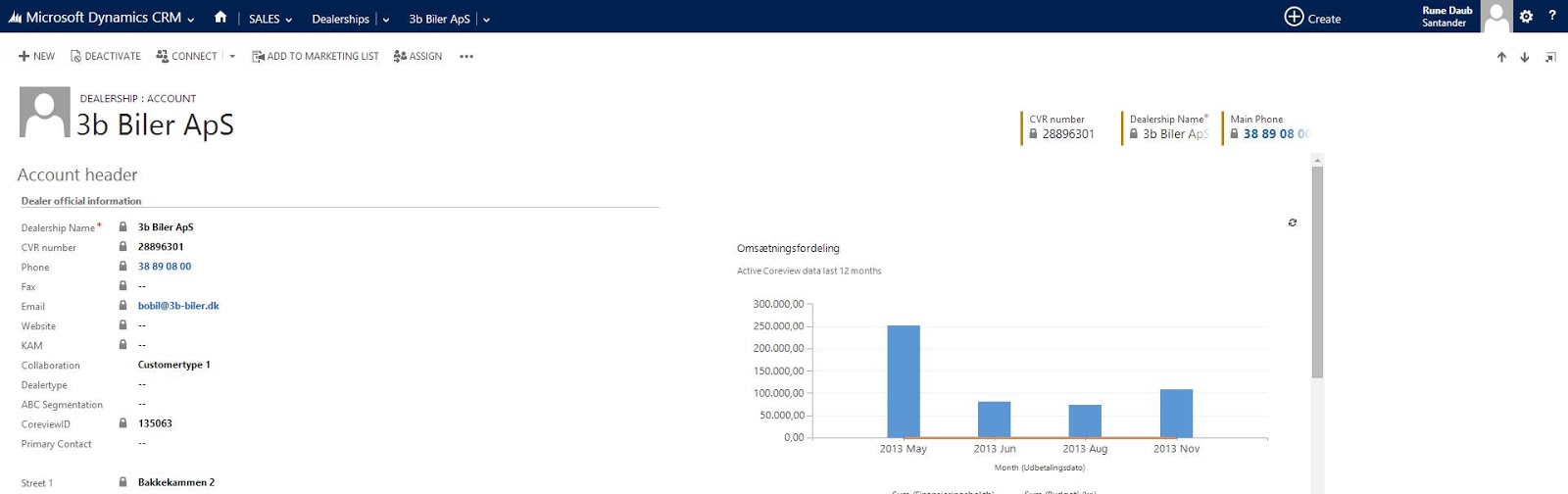Open the help question mark icon
This screenshot has height=494, width=1568.
point(1552,17)
